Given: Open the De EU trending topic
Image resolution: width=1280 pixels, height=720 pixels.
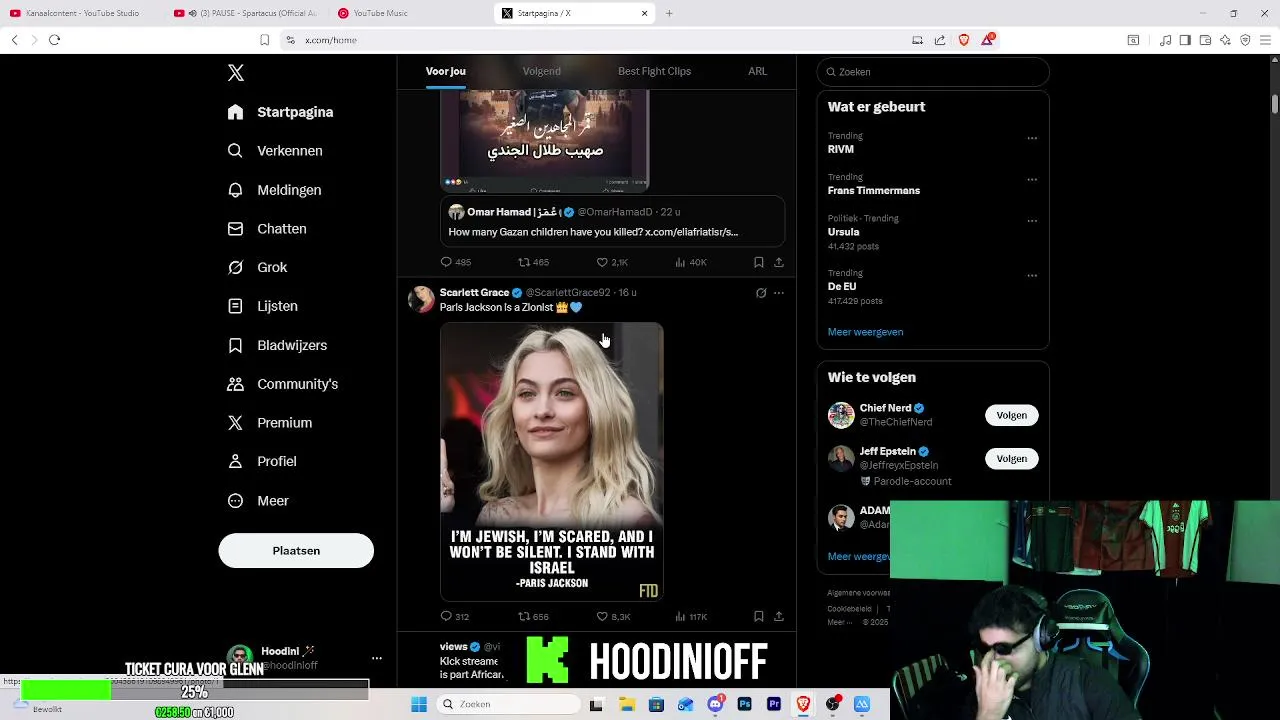Looking at the screenshot, I should [x=842, y=286].
